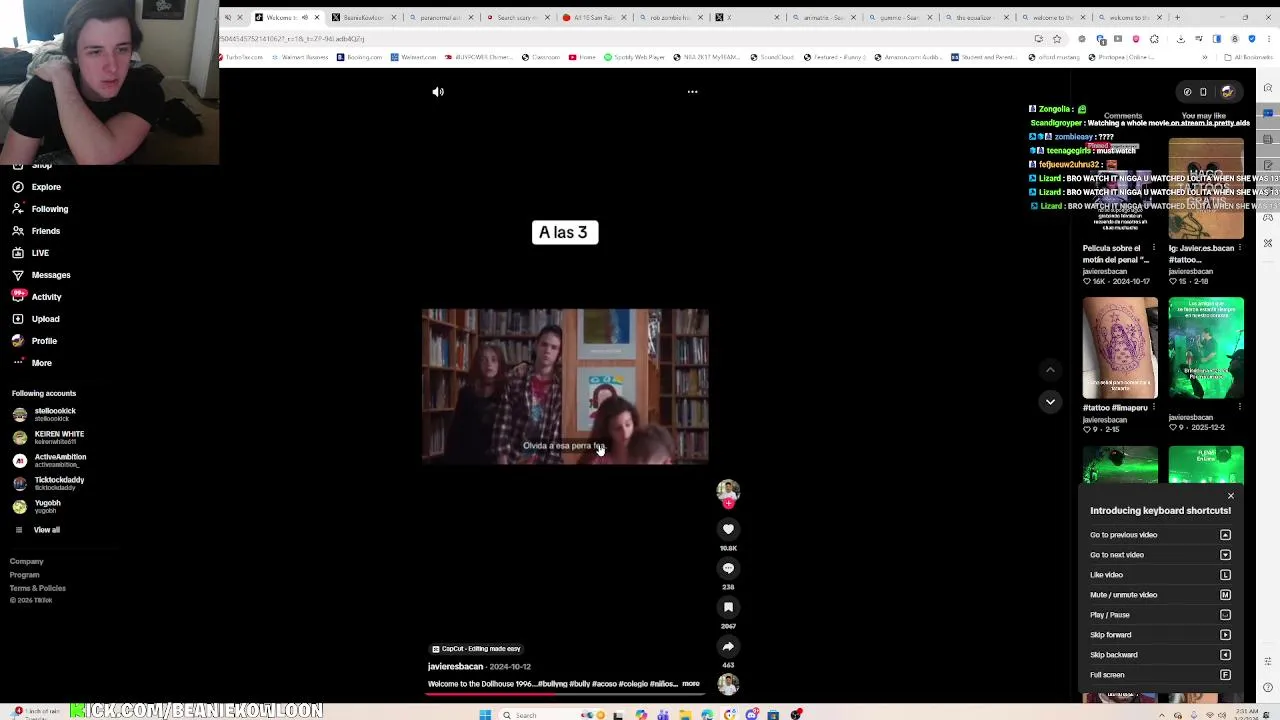The height and width of the screenshot is (720, 1280).
Task: Click Like video shortcut key icon
Action: click(x=1225, y=575)
